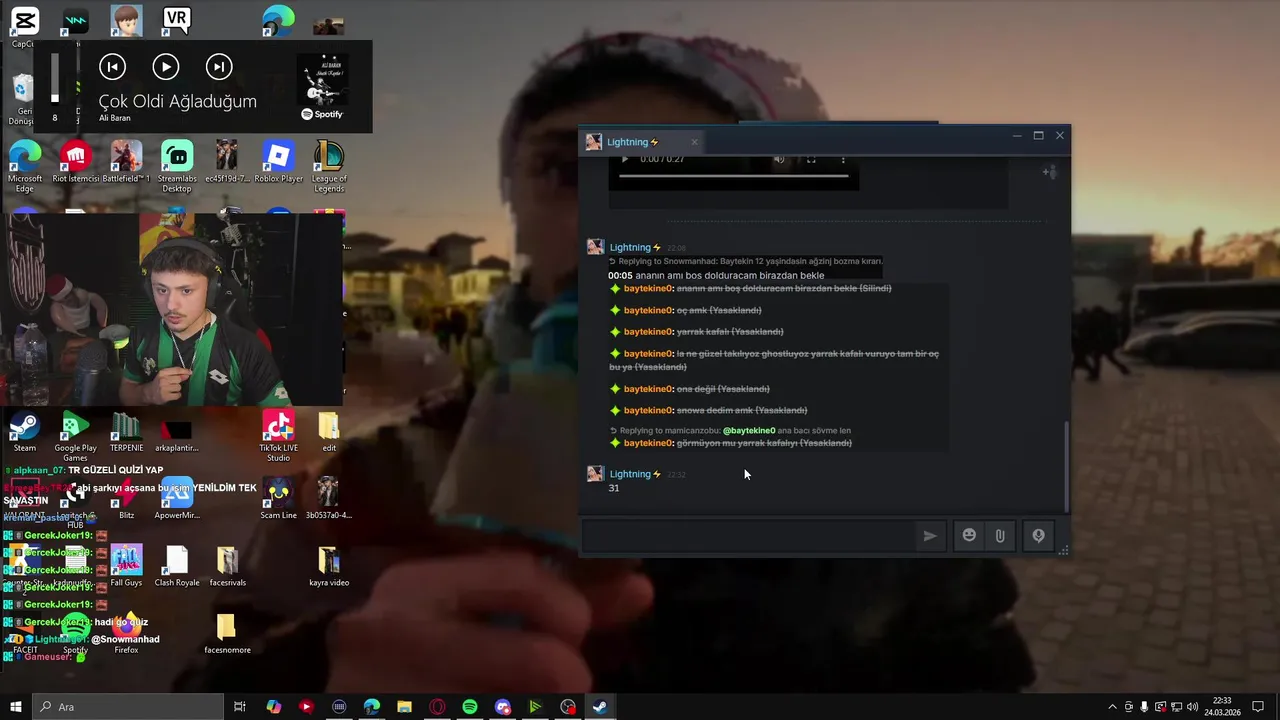Open the Google Play Games desktop shortcut
1280x720 pixels.
click(x=76, y=437)
